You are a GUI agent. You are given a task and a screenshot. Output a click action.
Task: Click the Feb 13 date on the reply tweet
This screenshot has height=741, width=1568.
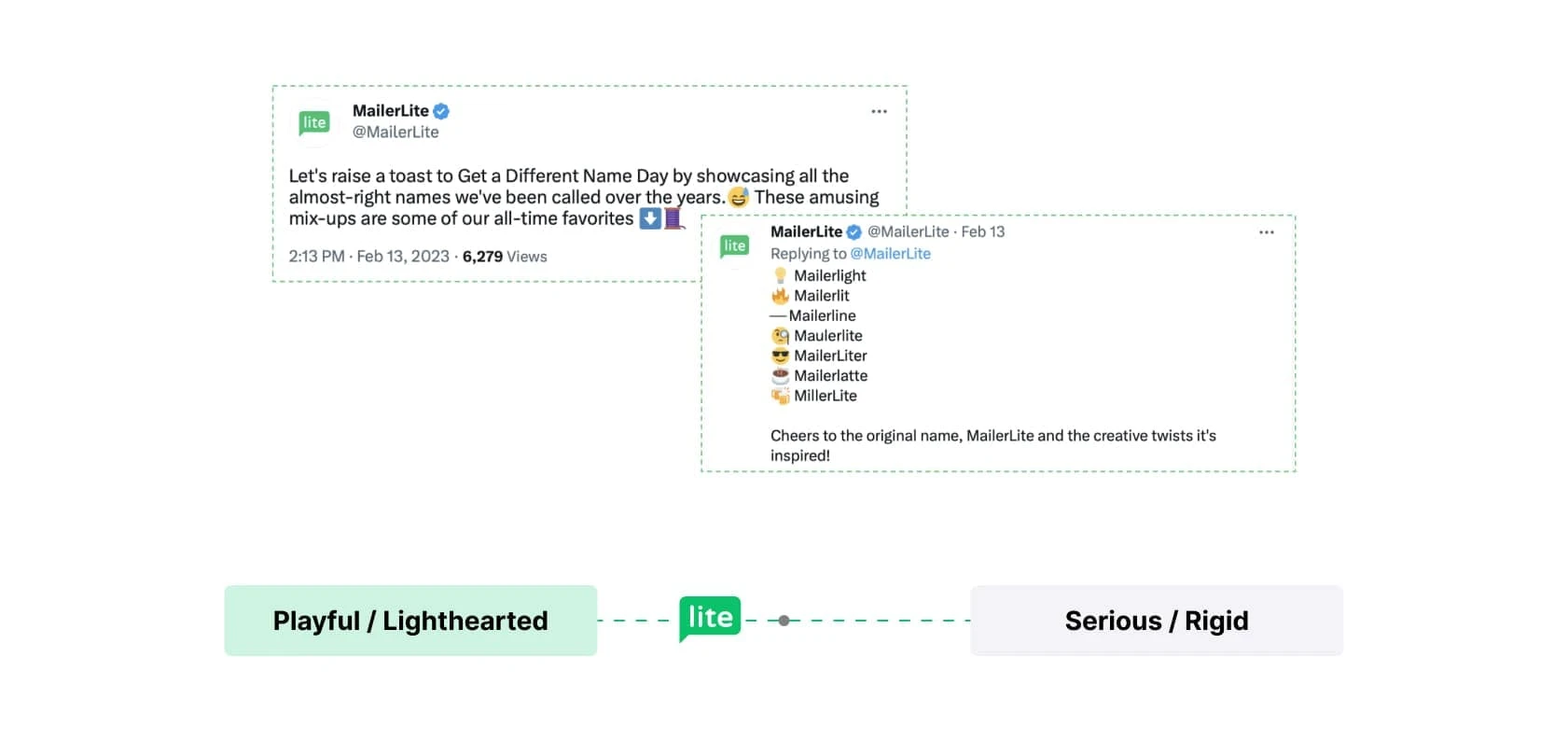click(x=982, y=232)
